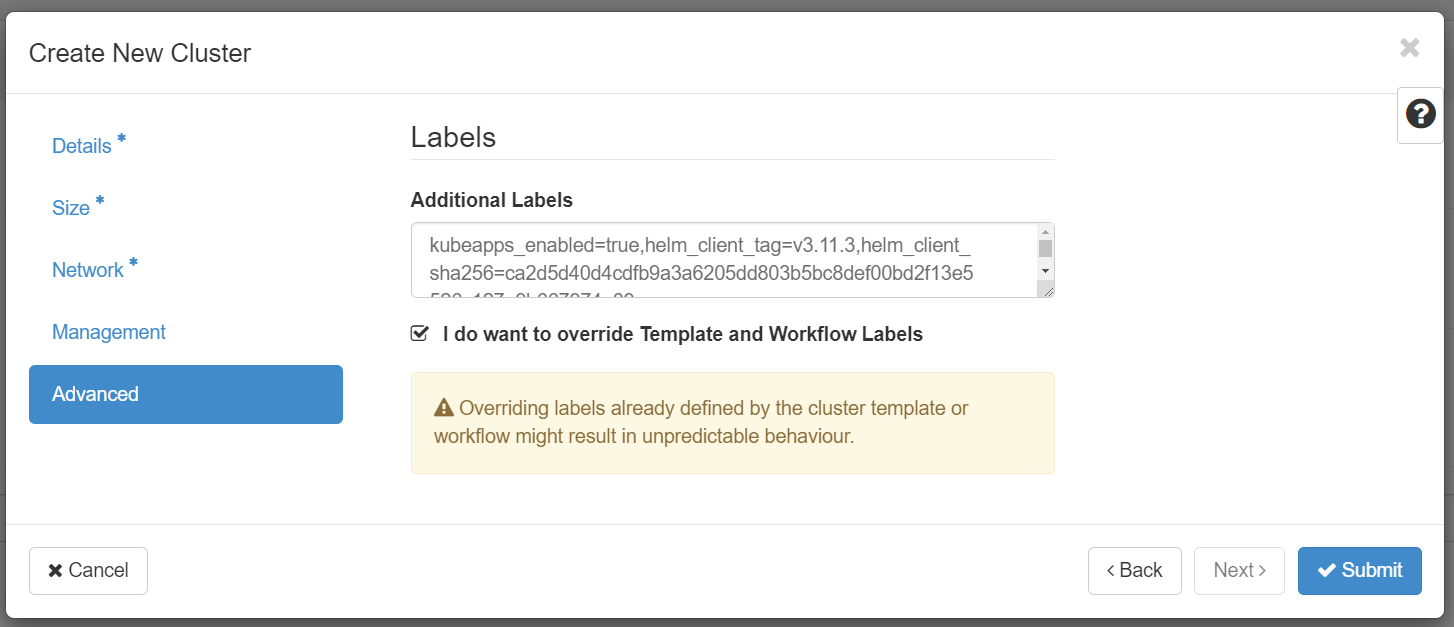
Task: Open the Network step
Action: click(88, 270)
